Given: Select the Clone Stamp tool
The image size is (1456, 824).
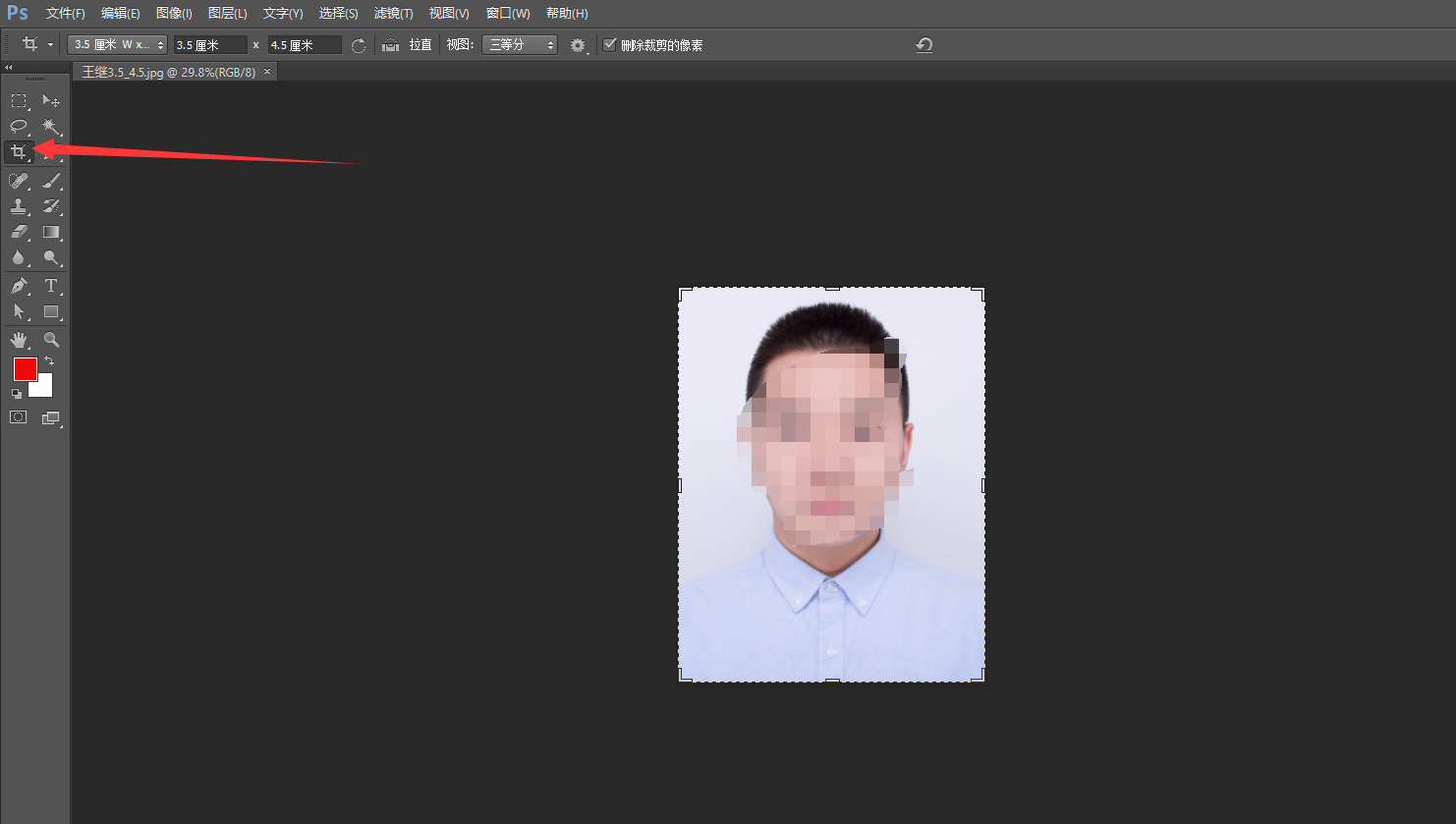Looking at the screenshot, I should coord(18,206).
